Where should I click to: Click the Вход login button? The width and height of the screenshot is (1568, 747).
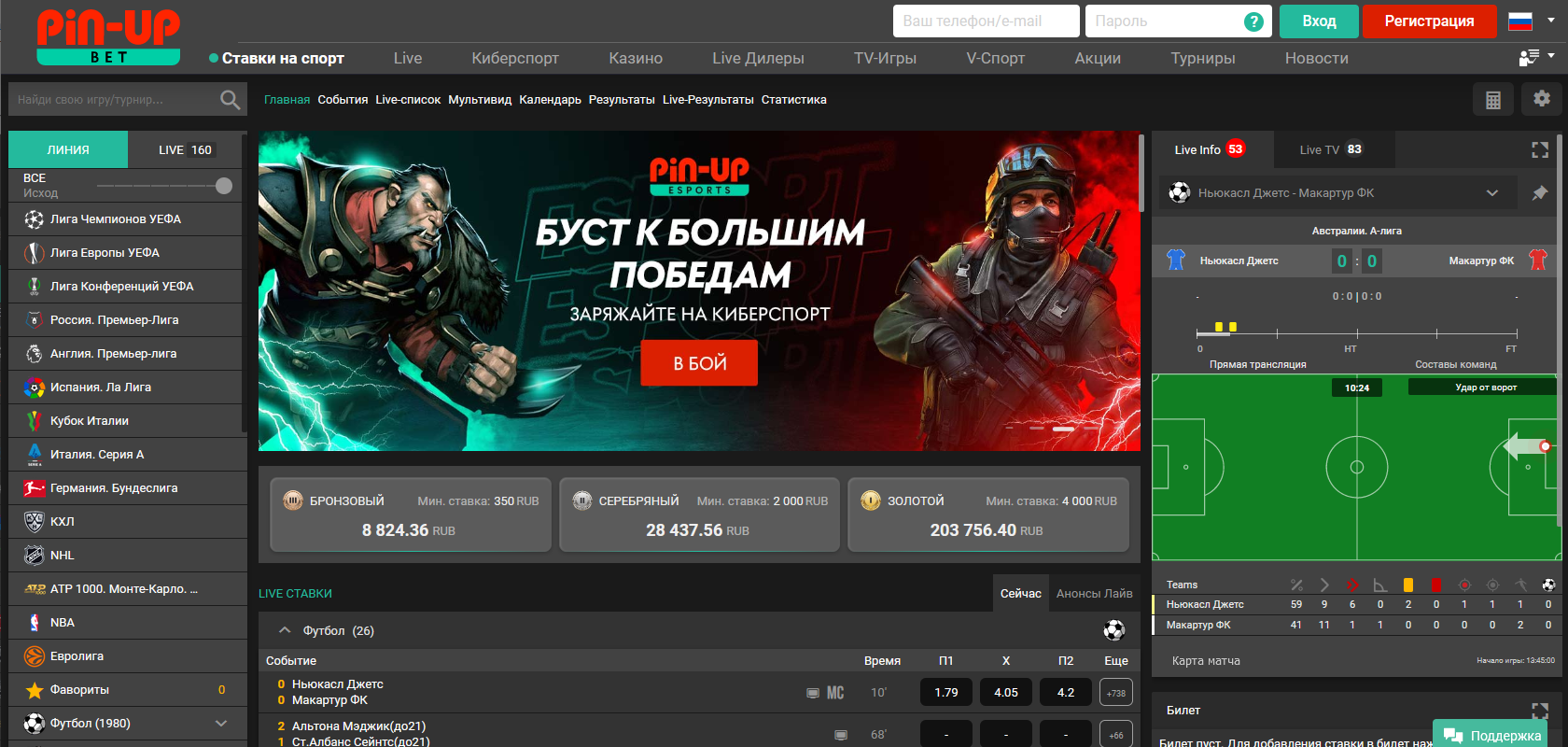(x=1319, y=21)
